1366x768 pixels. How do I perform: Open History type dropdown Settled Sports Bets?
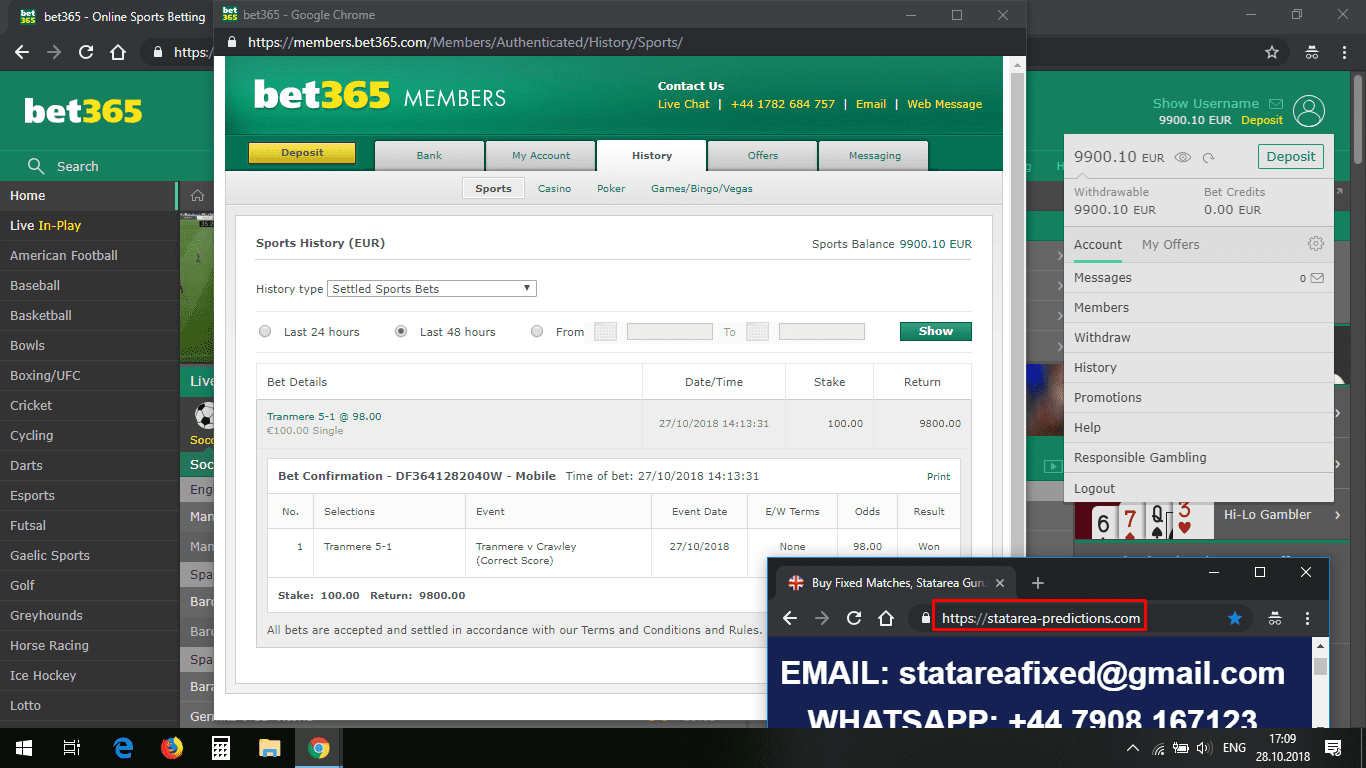433,289
